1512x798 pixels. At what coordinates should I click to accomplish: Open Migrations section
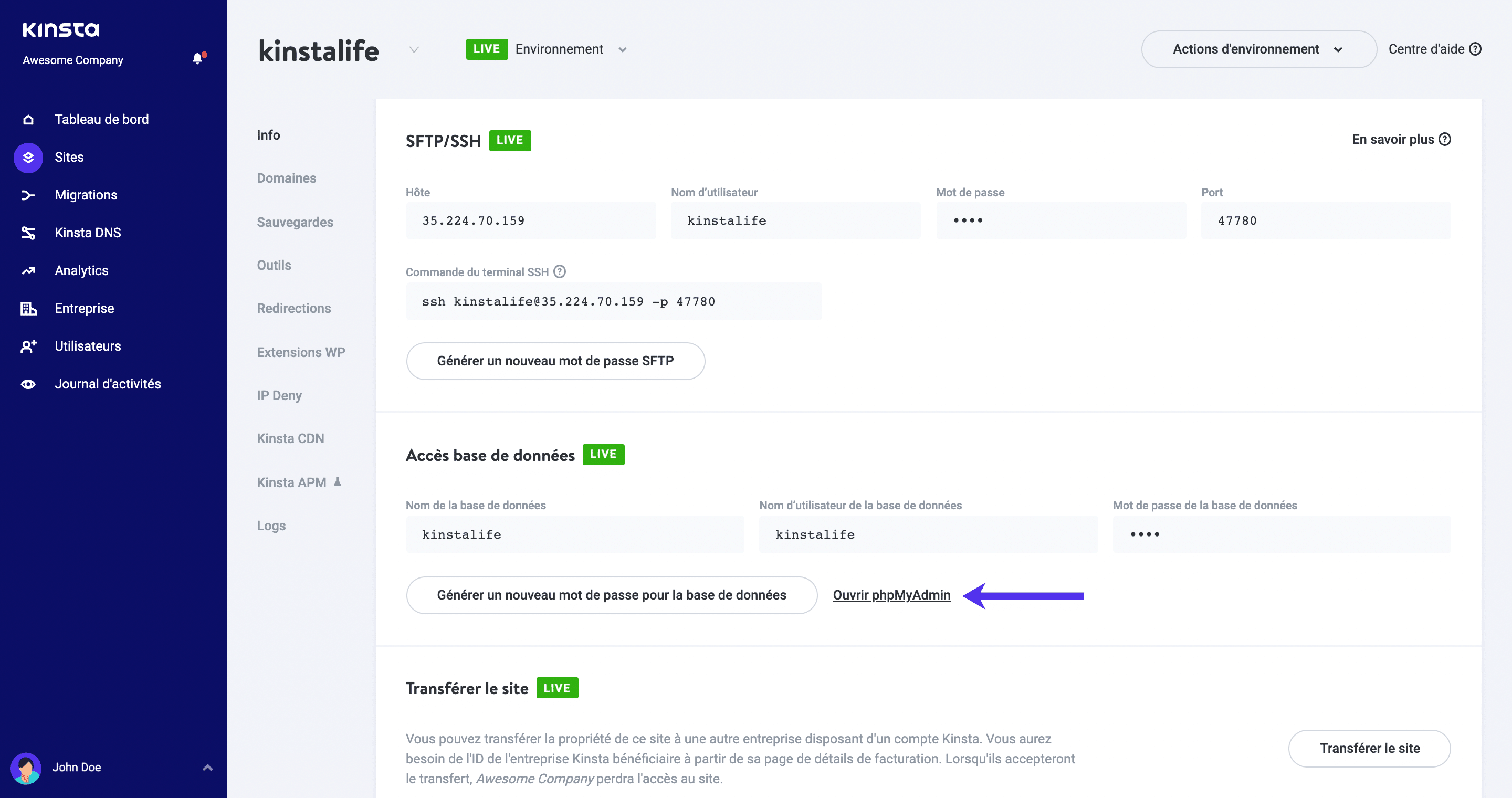(86, 195)
